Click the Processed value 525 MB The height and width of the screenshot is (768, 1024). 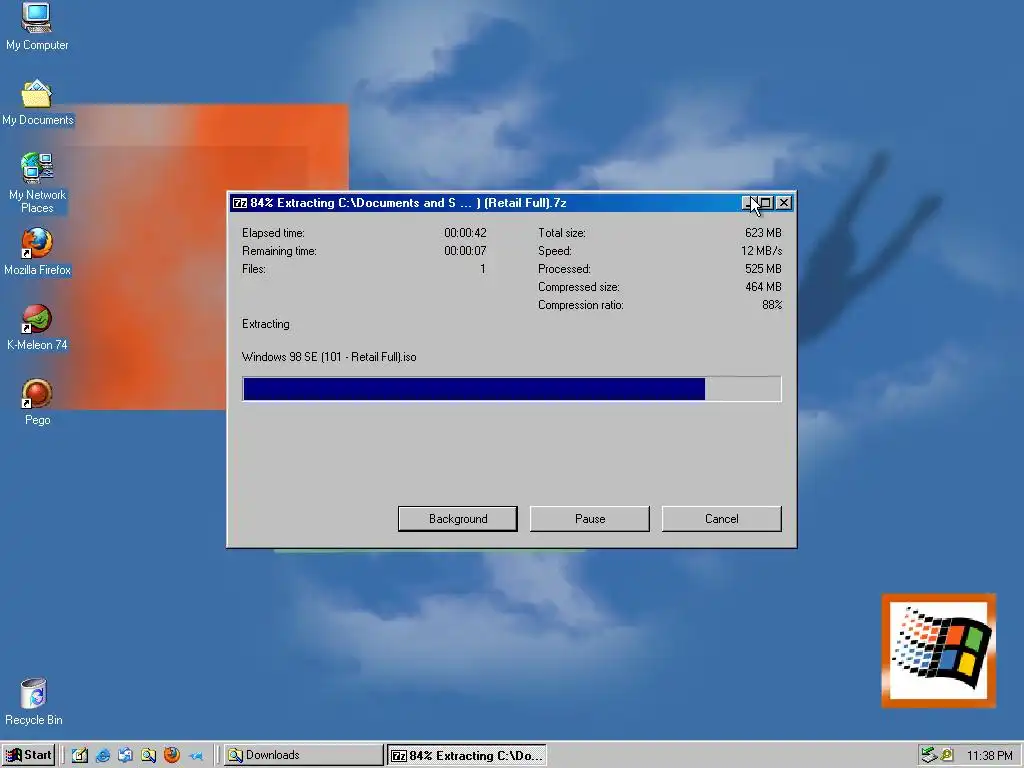(763, 269)
